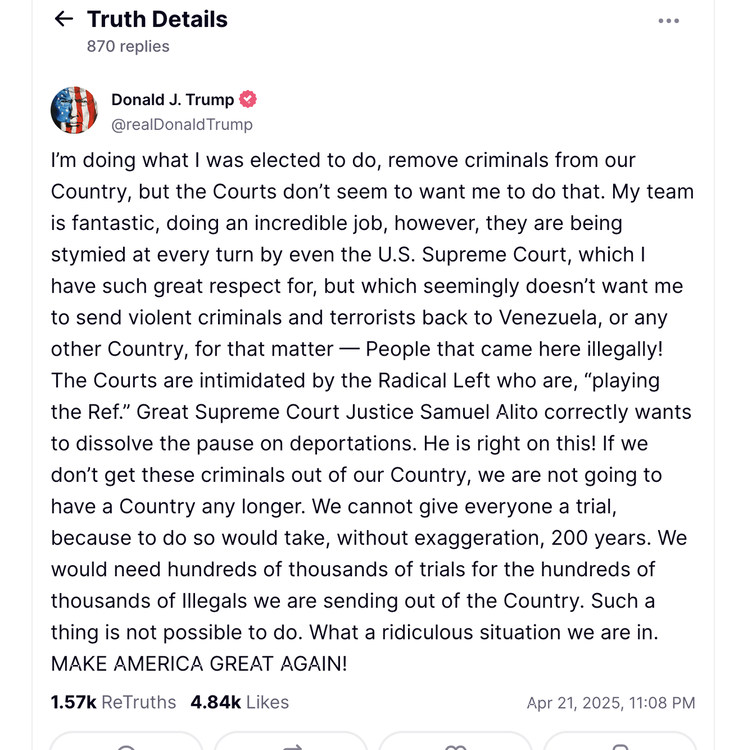Go back using the left arrow
Image resolution: width=743 pixels, height=750 pixels.
pyautogui.click(x=64, y=19)
